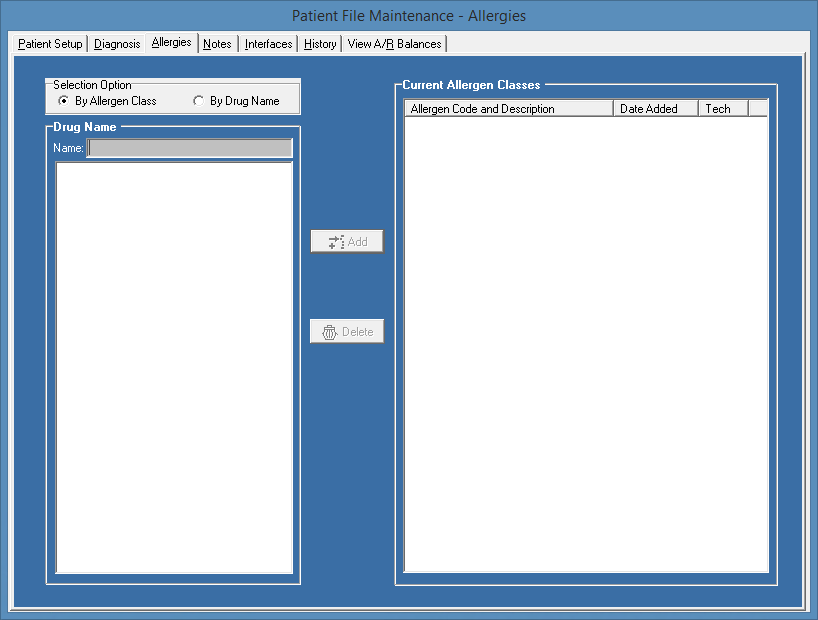Click the blank column header after Tech
Screen dimensions: 818x620
(x=757, y=109)
